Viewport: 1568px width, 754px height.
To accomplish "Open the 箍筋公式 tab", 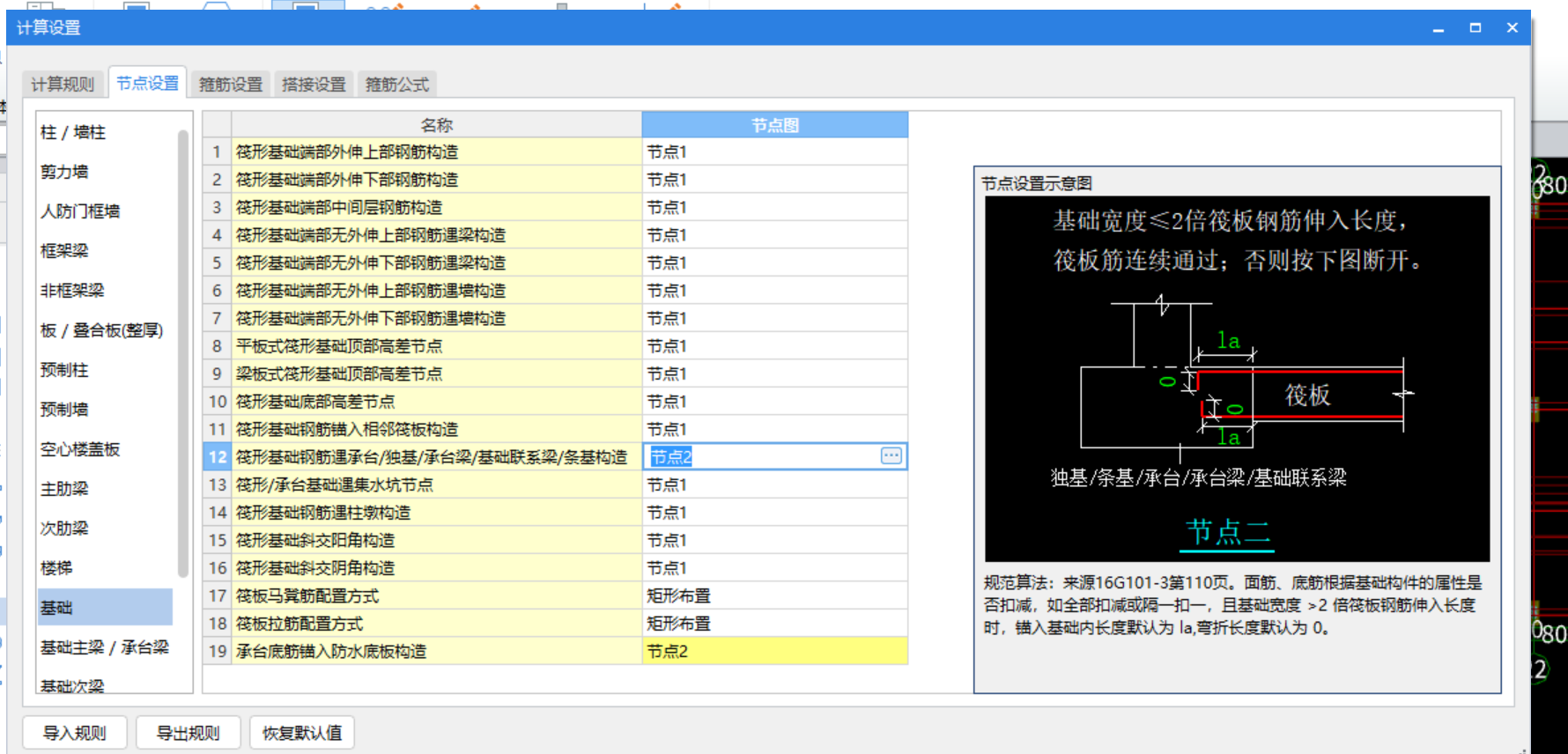I will [x=397, y=85].
